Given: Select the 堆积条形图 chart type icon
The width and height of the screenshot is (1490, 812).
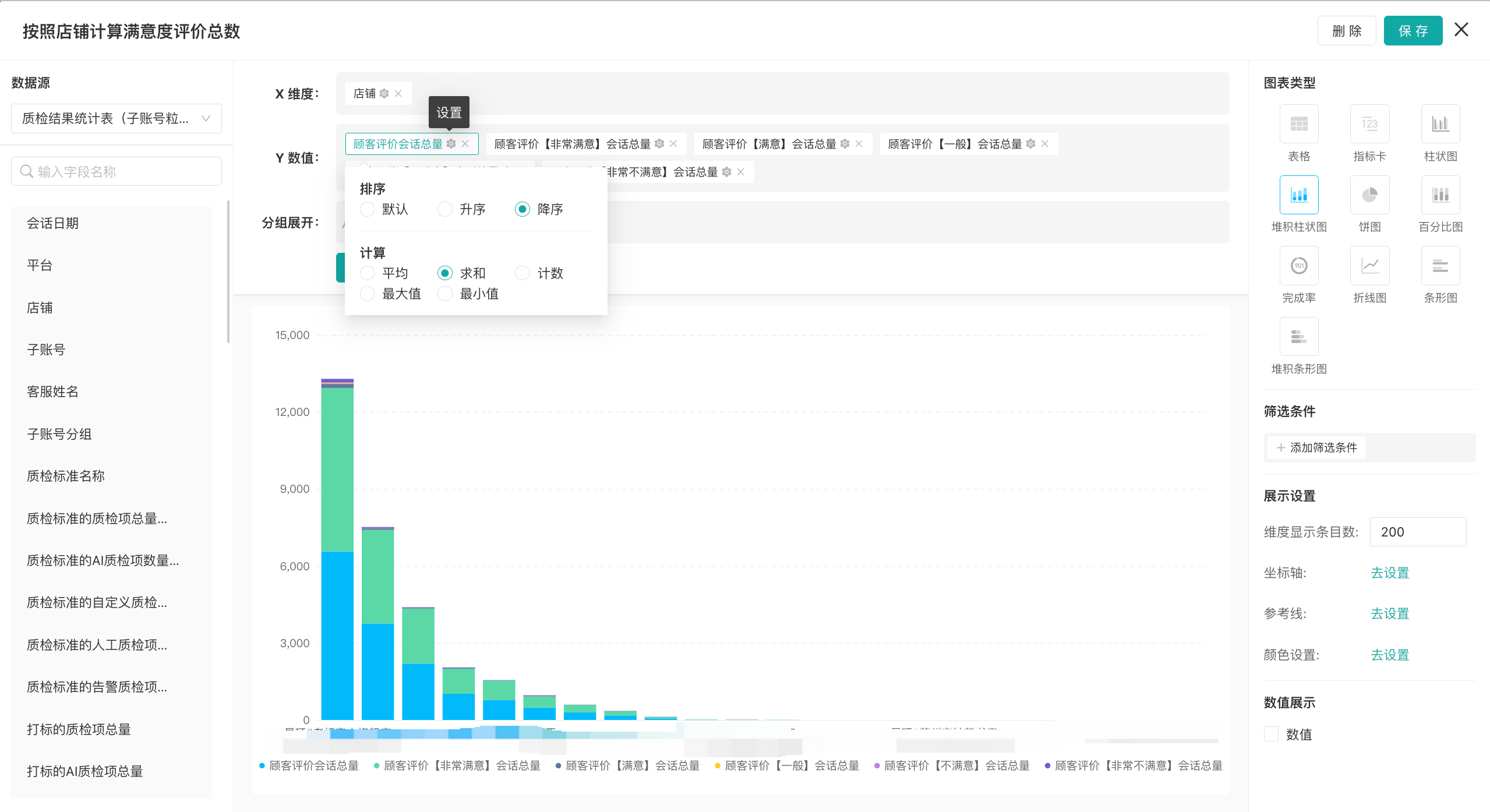Looking at the screenshot, I should coord(1298,337).
